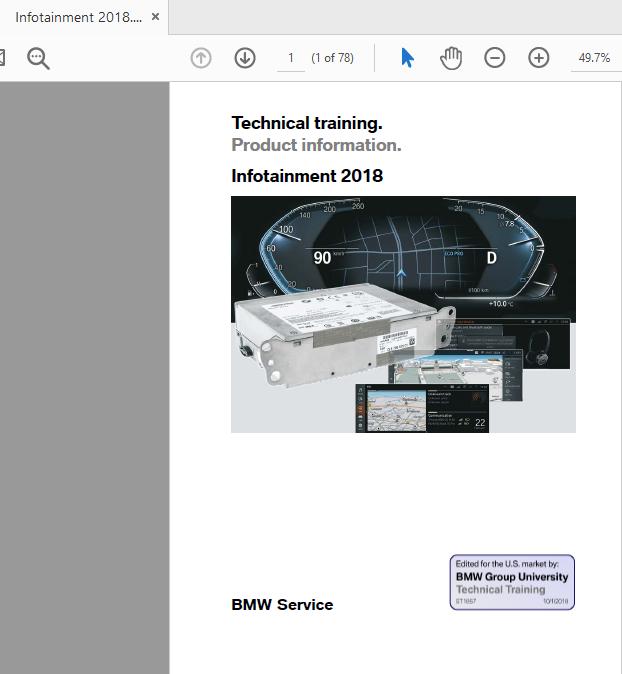622x674 pixels.
Task: Click the cover image of the head unit
Action: point(403,315)
